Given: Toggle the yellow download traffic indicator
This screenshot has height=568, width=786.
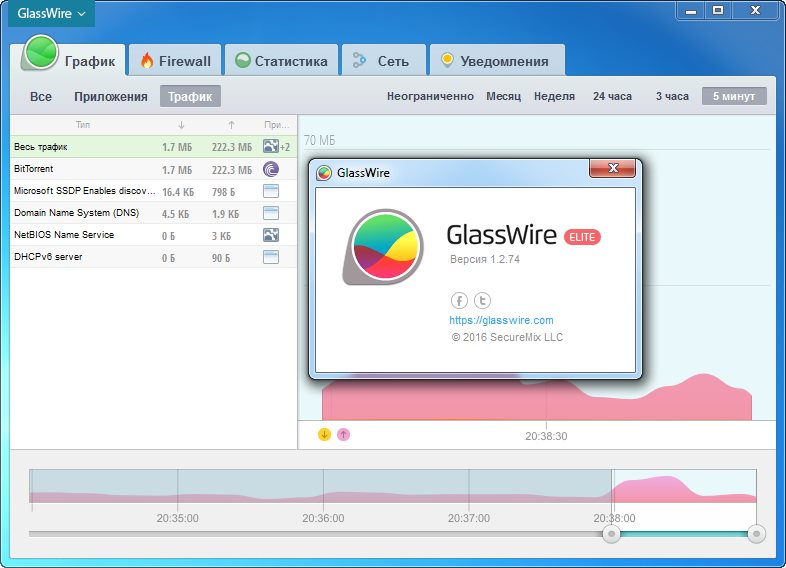Looking at the screenshot, I should (324, 434).
